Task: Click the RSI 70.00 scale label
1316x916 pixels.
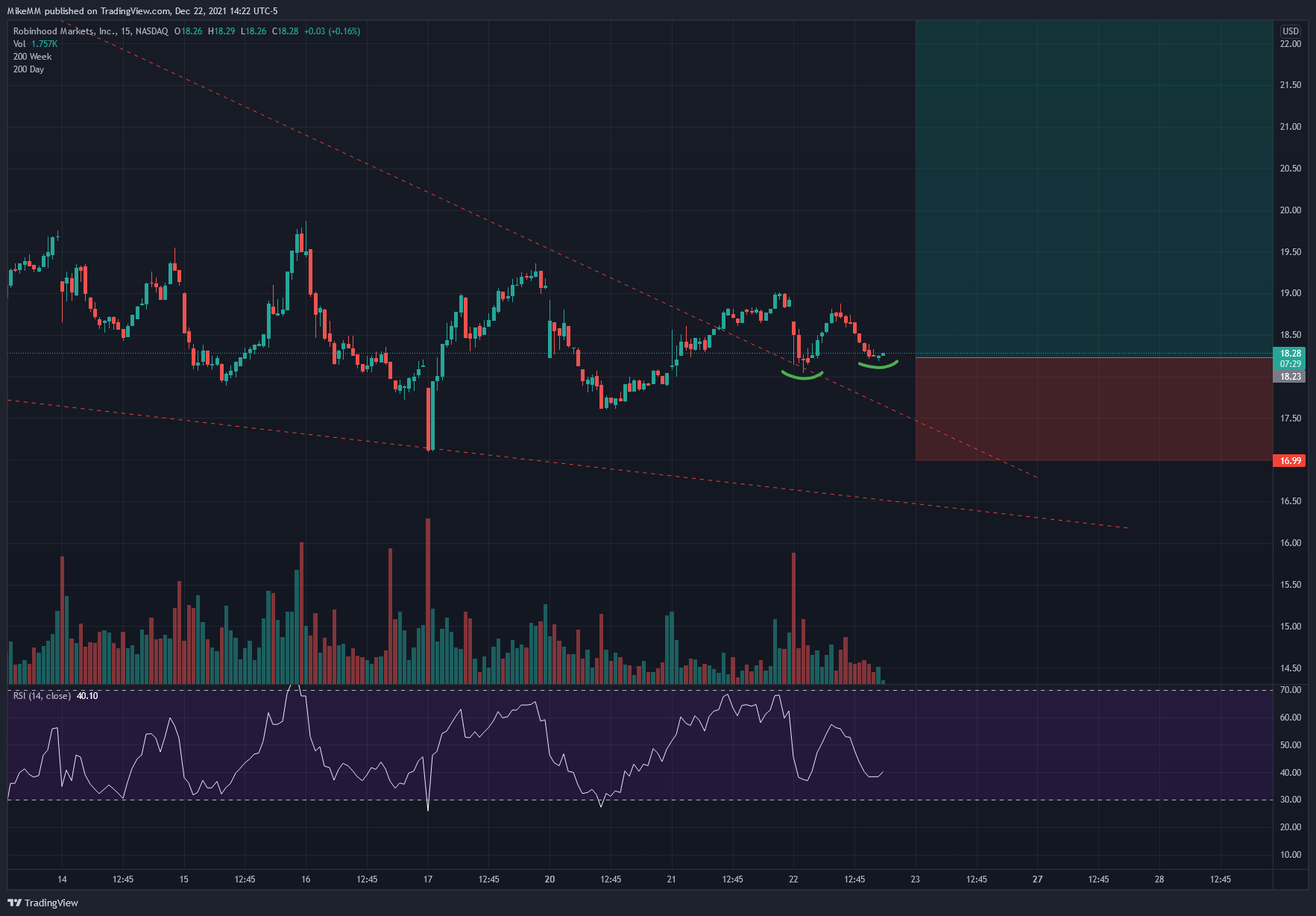Action: (1290, 690)
